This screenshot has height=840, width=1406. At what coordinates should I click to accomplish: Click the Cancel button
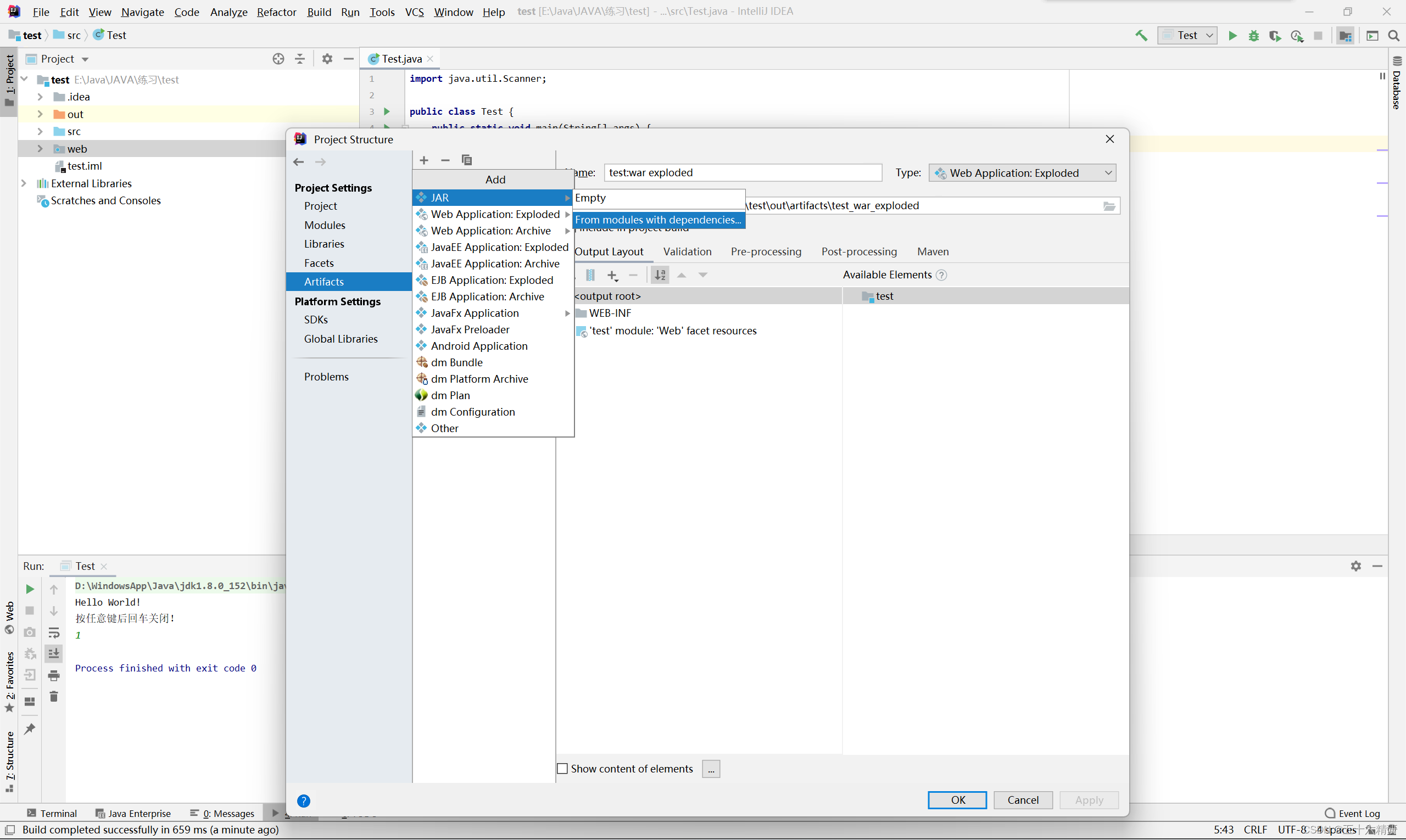pyautogui.click(x=1023, y=800)
